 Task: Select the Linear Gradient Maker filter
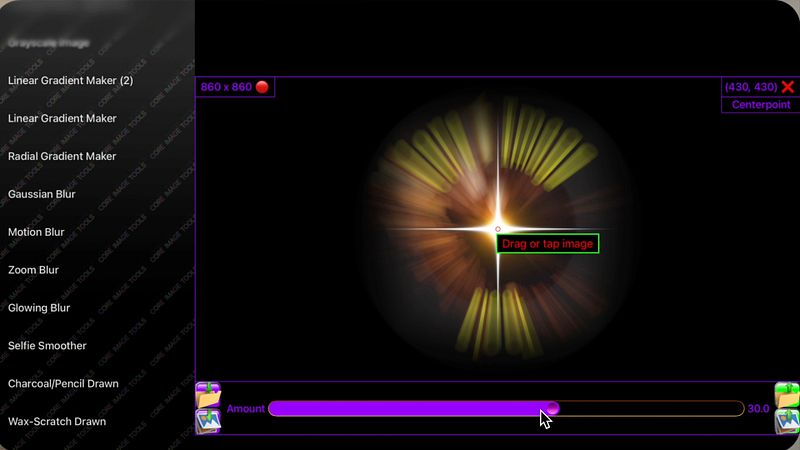click(62, 118)
